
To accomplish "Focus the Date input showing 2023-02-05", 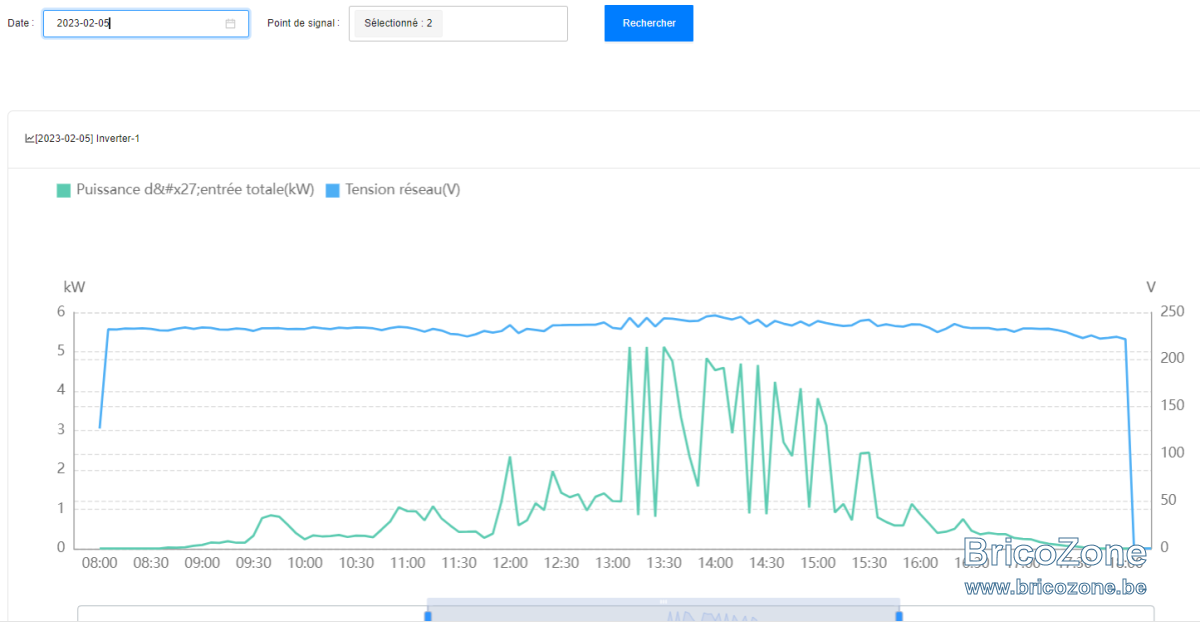I will (146, 23).
